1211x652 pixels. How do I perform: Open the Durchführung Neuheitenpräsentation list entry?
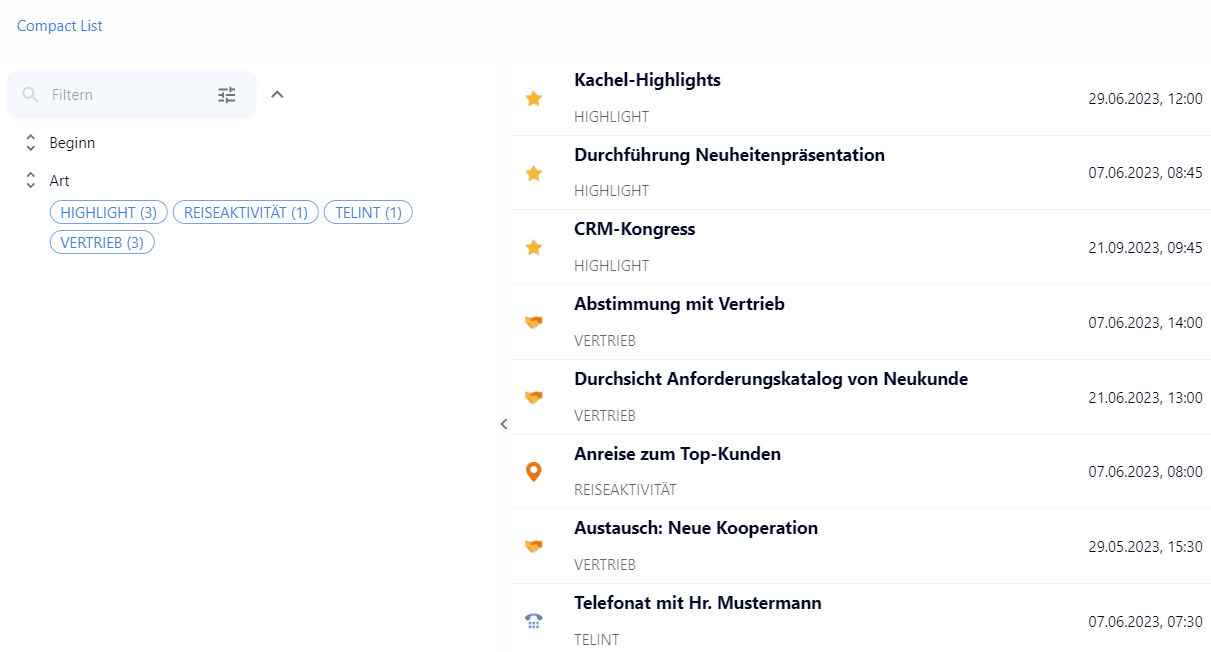pyautogui.click(x=729, y=156)
